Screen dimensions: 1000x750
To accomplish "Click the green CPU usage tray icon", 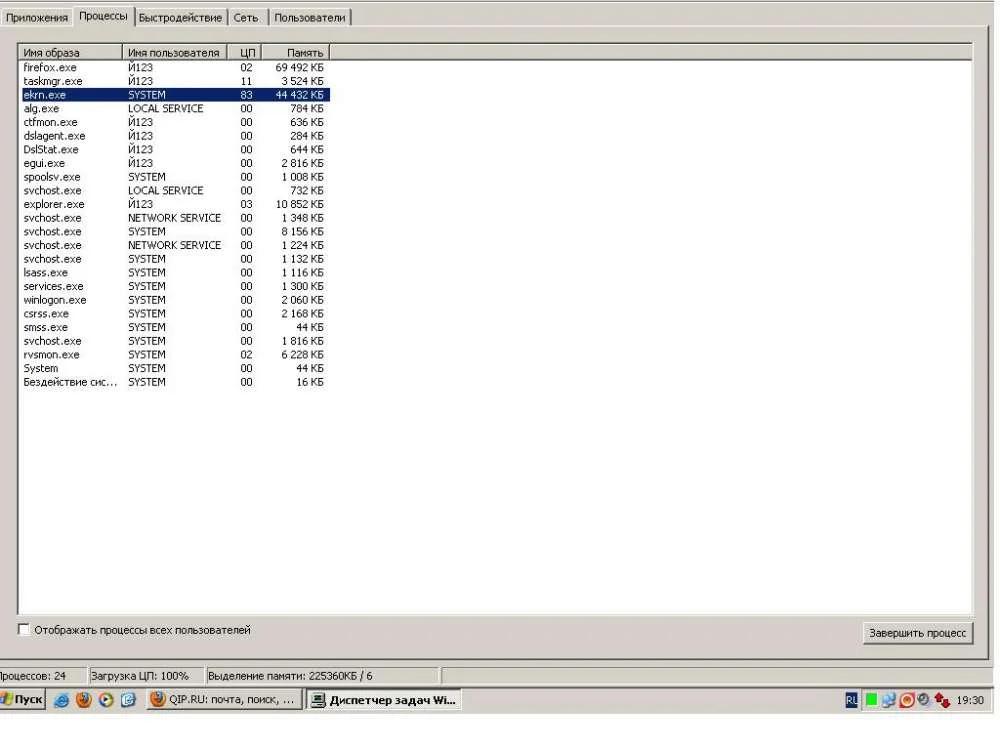I will tap(871, 700).
